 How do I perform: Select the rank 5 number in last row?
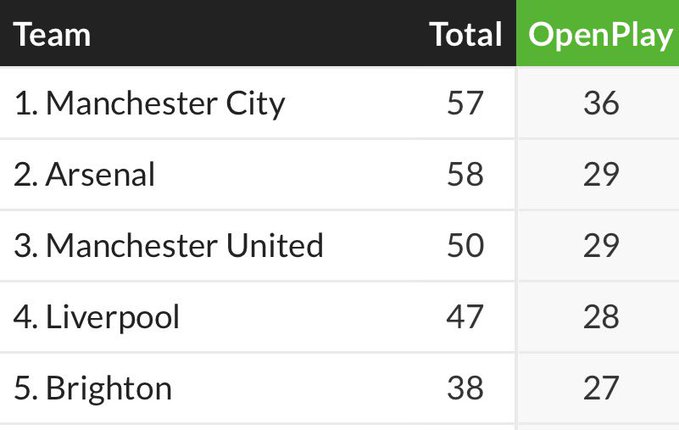(26, 388)
